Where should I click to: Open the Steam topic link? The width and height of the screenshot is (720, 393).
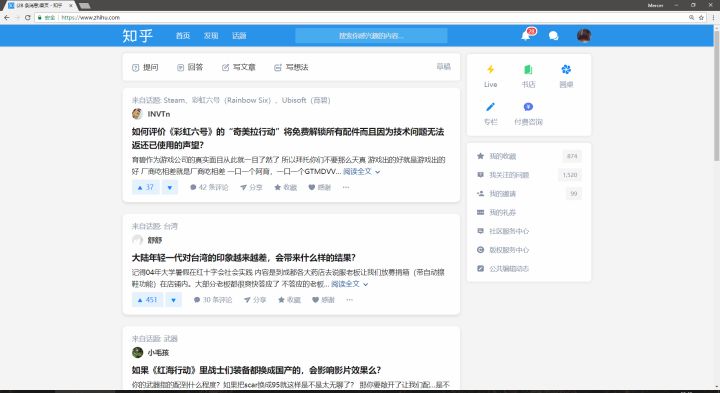pos(174,100)
